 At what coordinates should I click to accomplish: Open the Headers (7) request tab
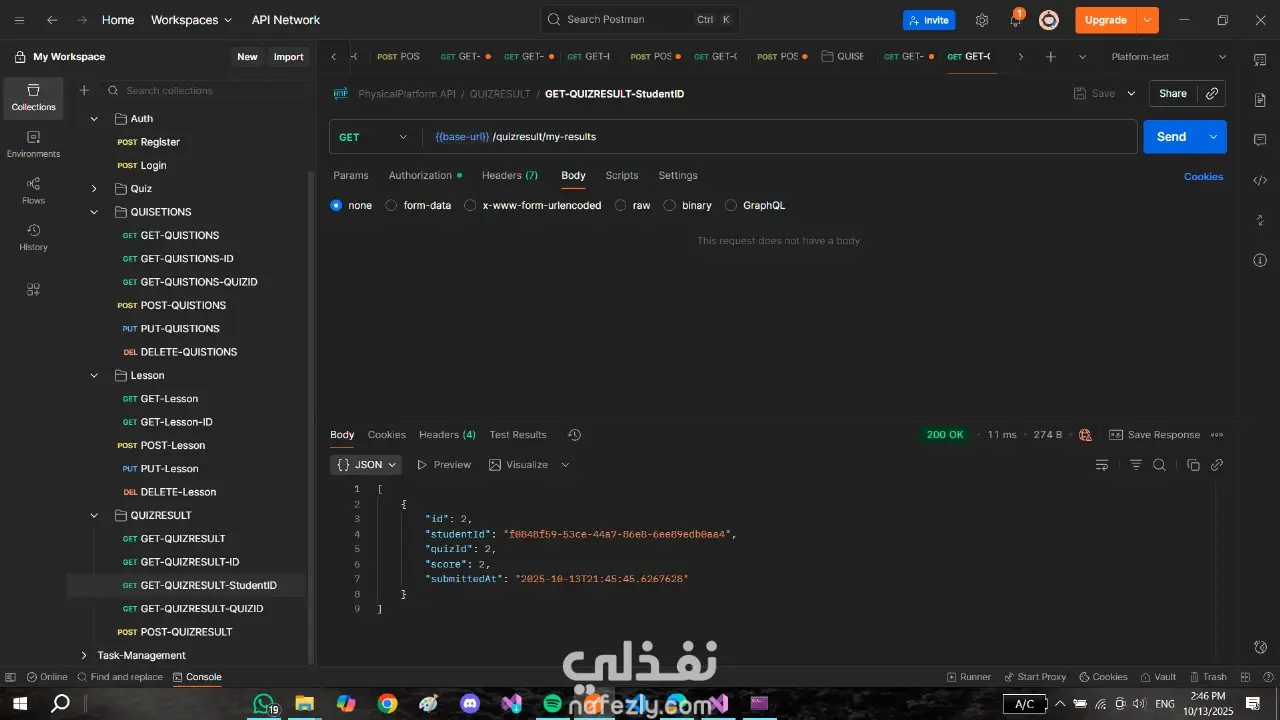(510, 175)
